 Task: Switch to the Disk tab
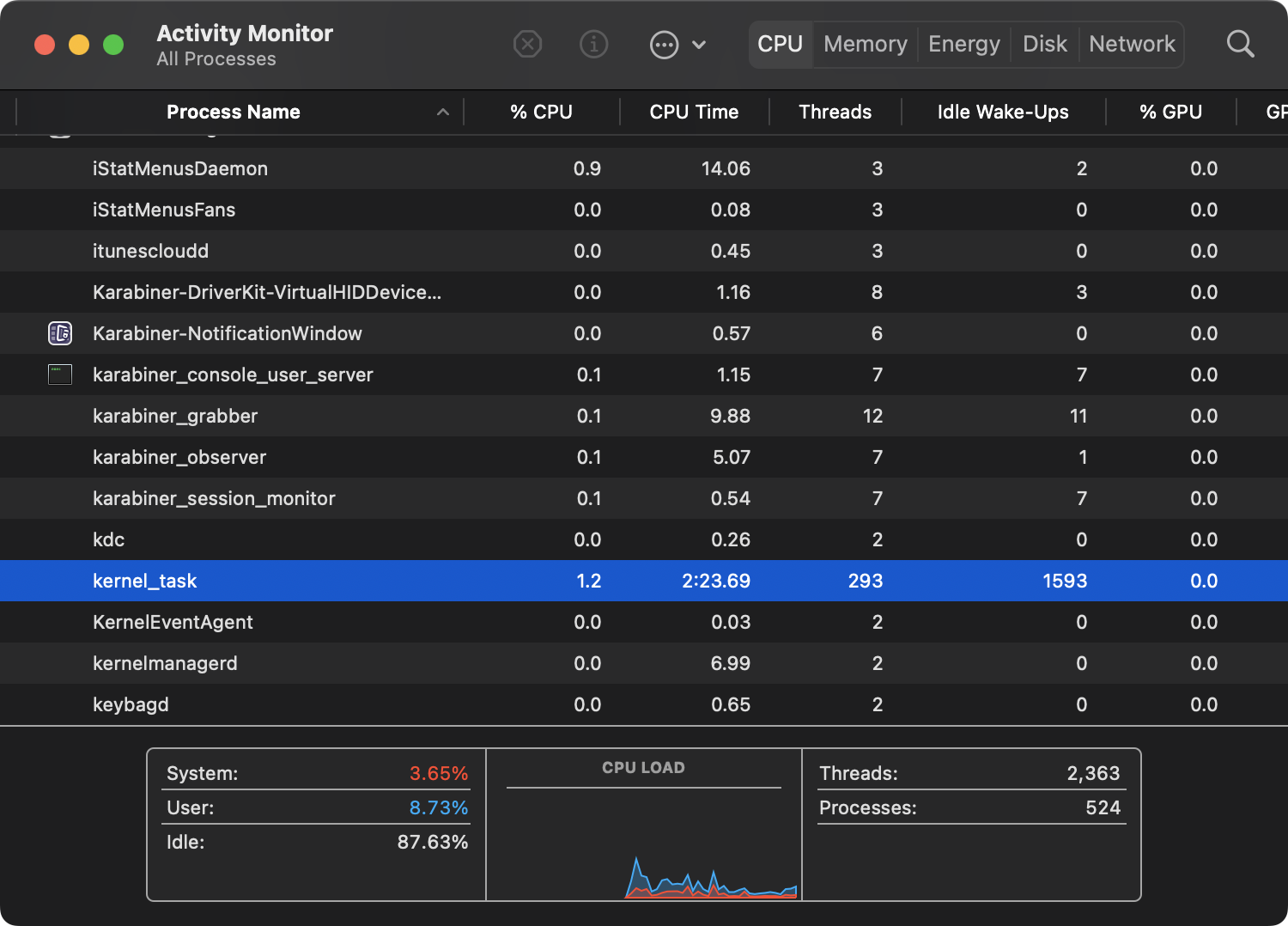[1045, 44]
